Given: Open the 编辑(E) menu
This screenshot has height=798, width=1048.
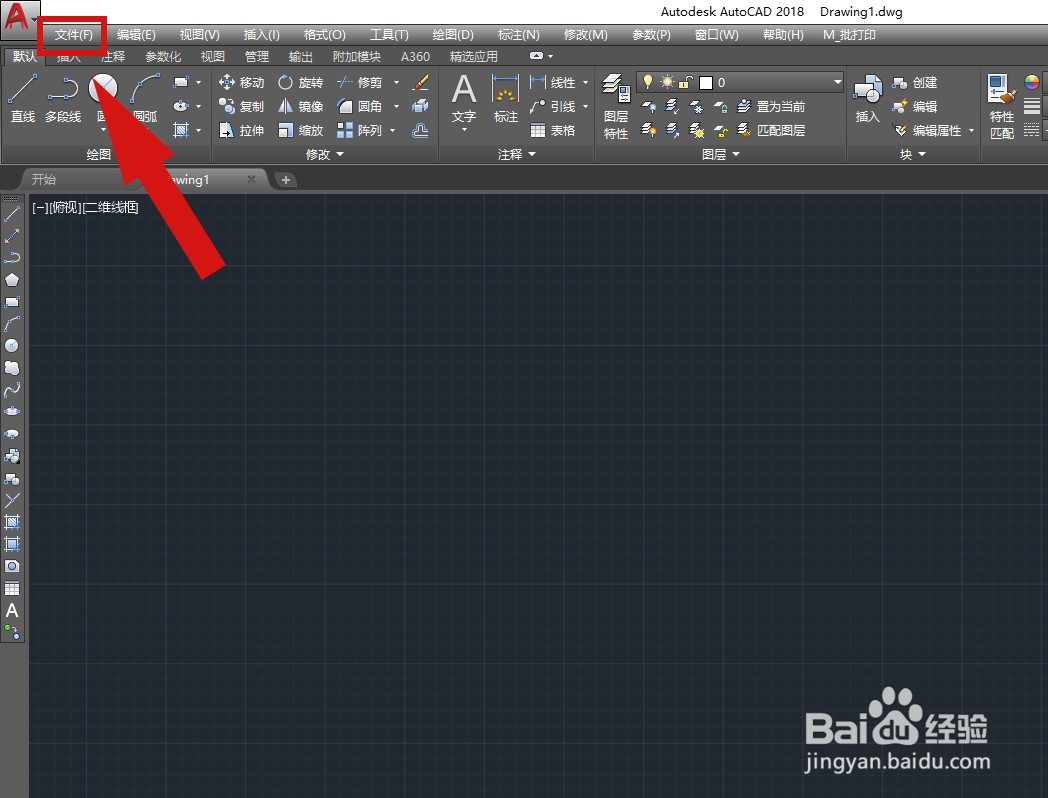Looking at the screenshot, I should (136, 35).
